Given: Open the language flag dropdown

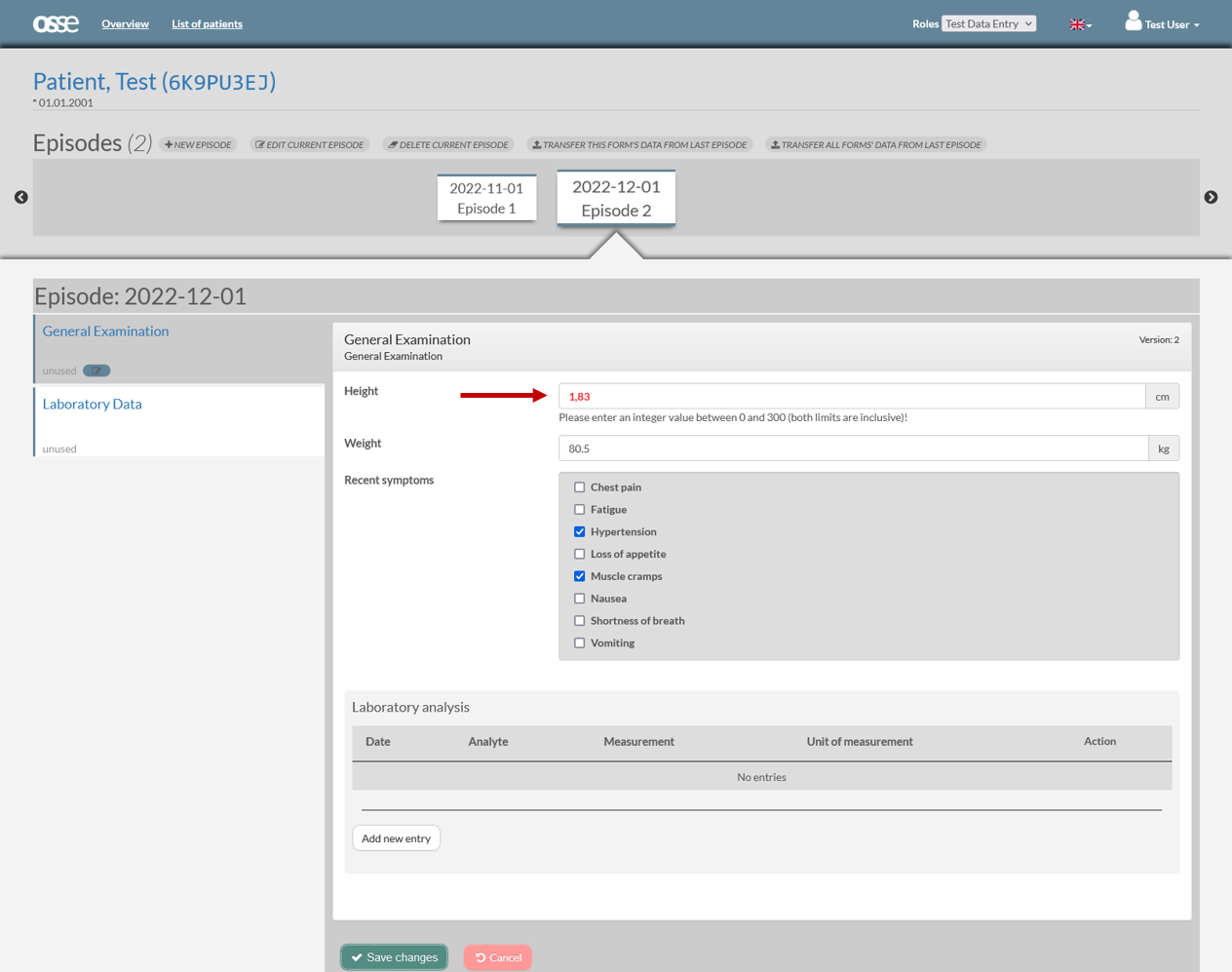Looking at the screenshot, I should coord(1080,24).
